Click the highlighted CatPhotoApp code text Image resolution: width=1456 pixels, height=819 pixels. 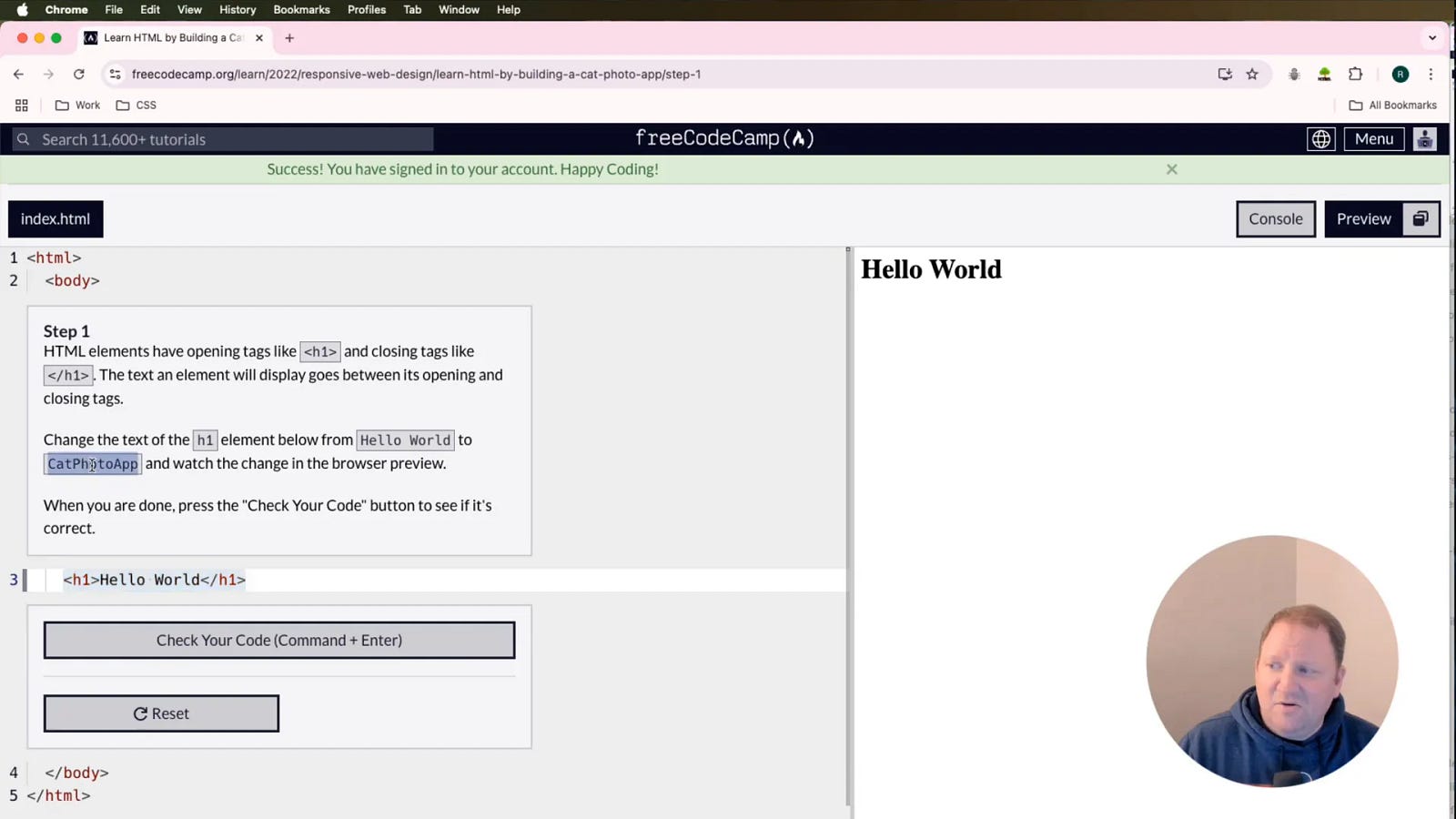tap(93, 464)
